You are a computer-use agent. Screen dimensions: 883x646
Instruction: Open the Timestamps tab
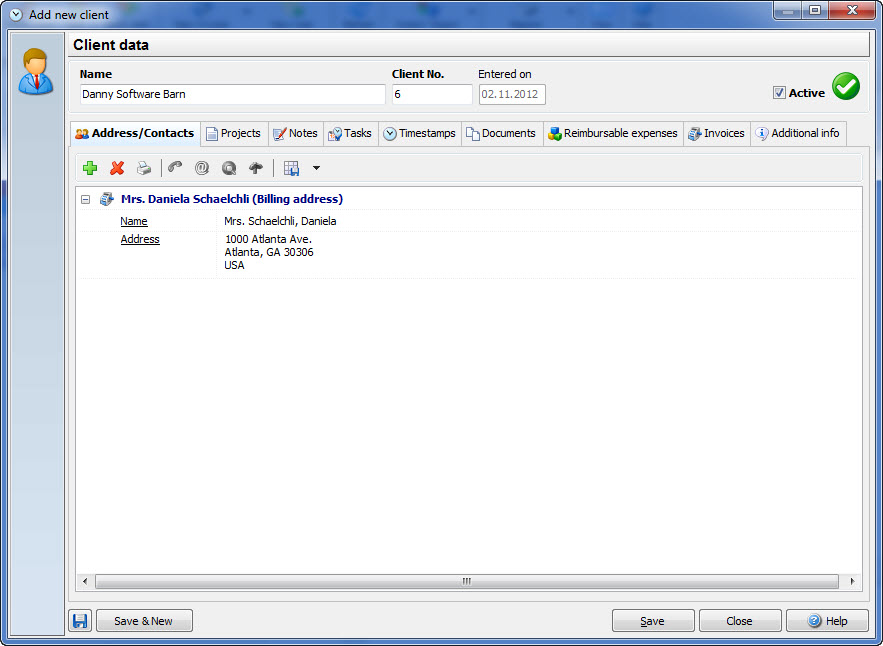pos(420,133)
